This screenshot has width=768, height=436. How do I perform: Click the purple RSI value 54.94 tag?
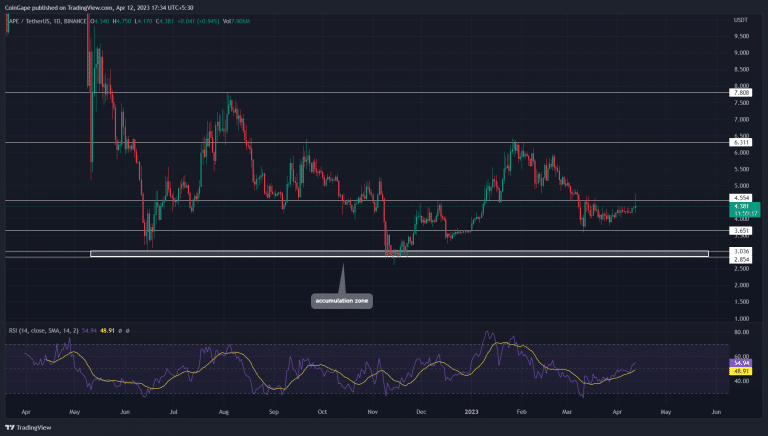pyautogui.click(x=742, y=363)
